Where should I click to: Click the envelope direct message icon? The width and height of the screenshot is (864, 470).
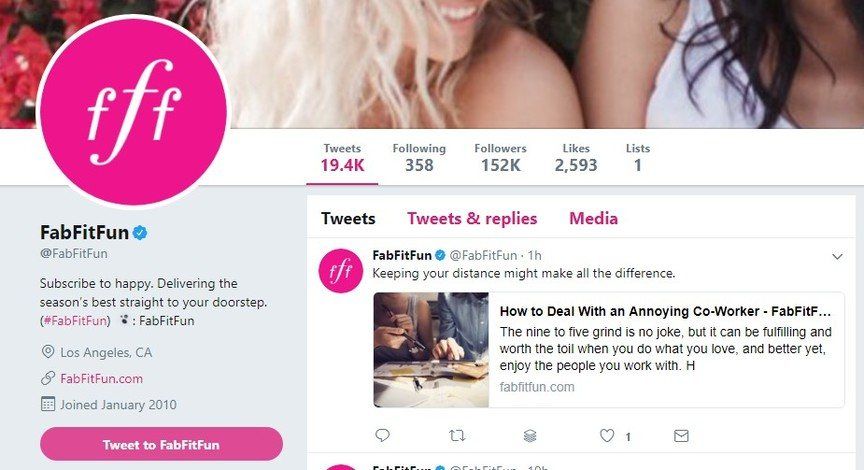tap(681, 436)
